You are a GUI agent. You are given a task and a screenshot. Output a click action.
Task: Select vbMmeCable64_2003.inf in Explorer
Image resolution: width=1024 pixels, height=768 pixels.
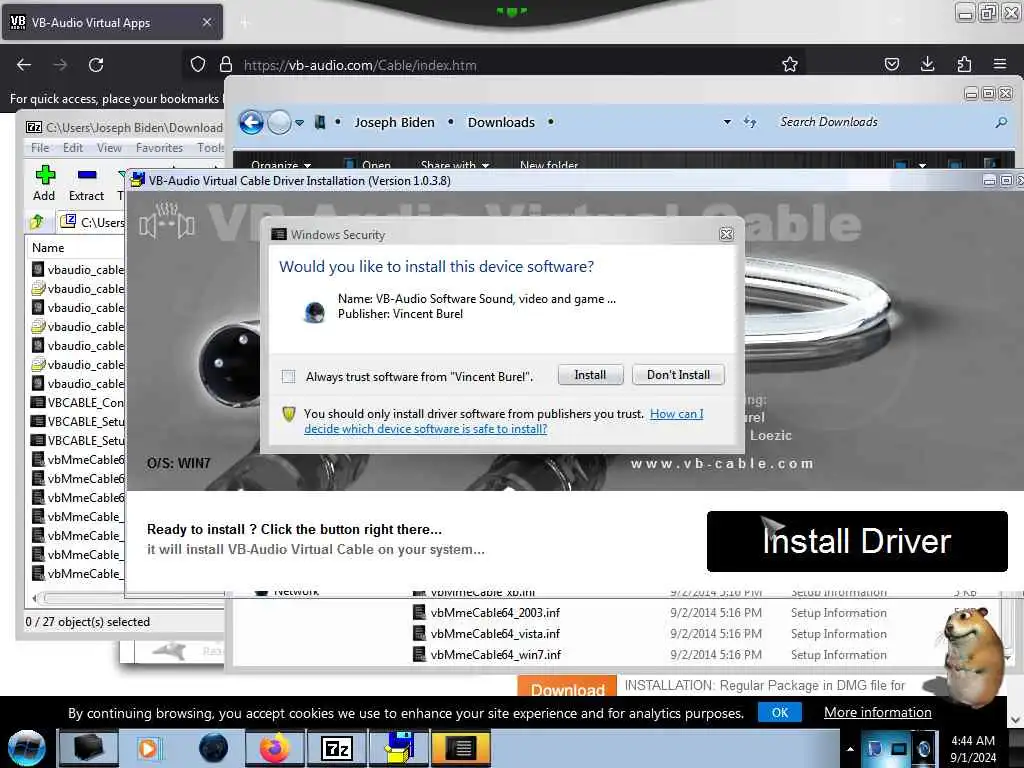495,613
